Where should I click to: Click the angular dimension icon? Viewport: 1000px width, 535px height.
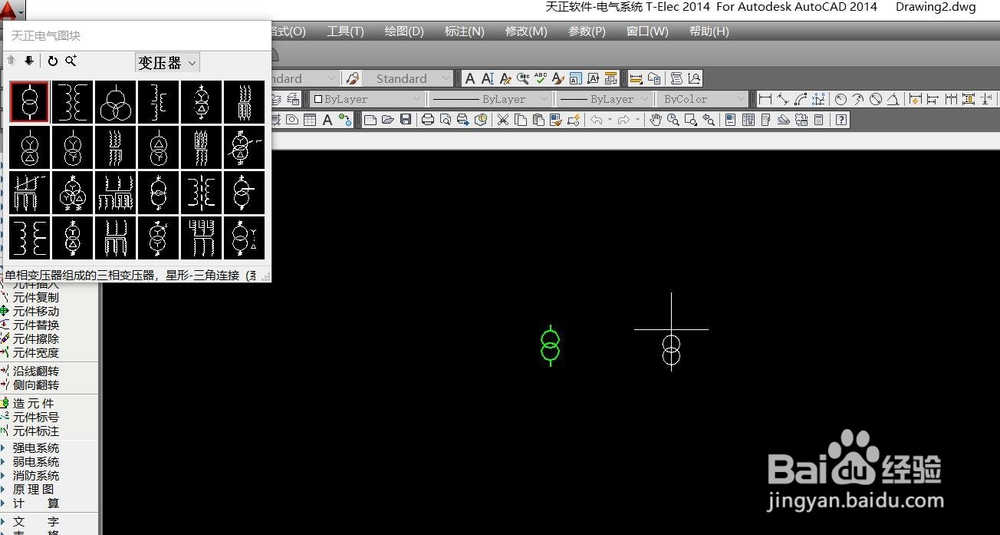click(x=893, y=99)
